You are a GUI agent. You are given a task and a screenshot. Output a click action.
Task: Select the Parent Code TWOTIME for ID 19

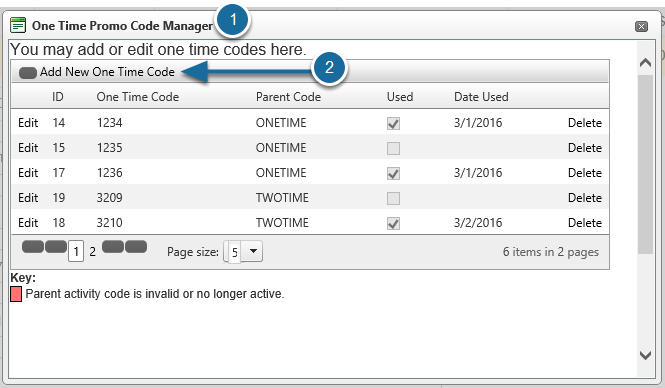pyautogui.click(x=282, y=198)
